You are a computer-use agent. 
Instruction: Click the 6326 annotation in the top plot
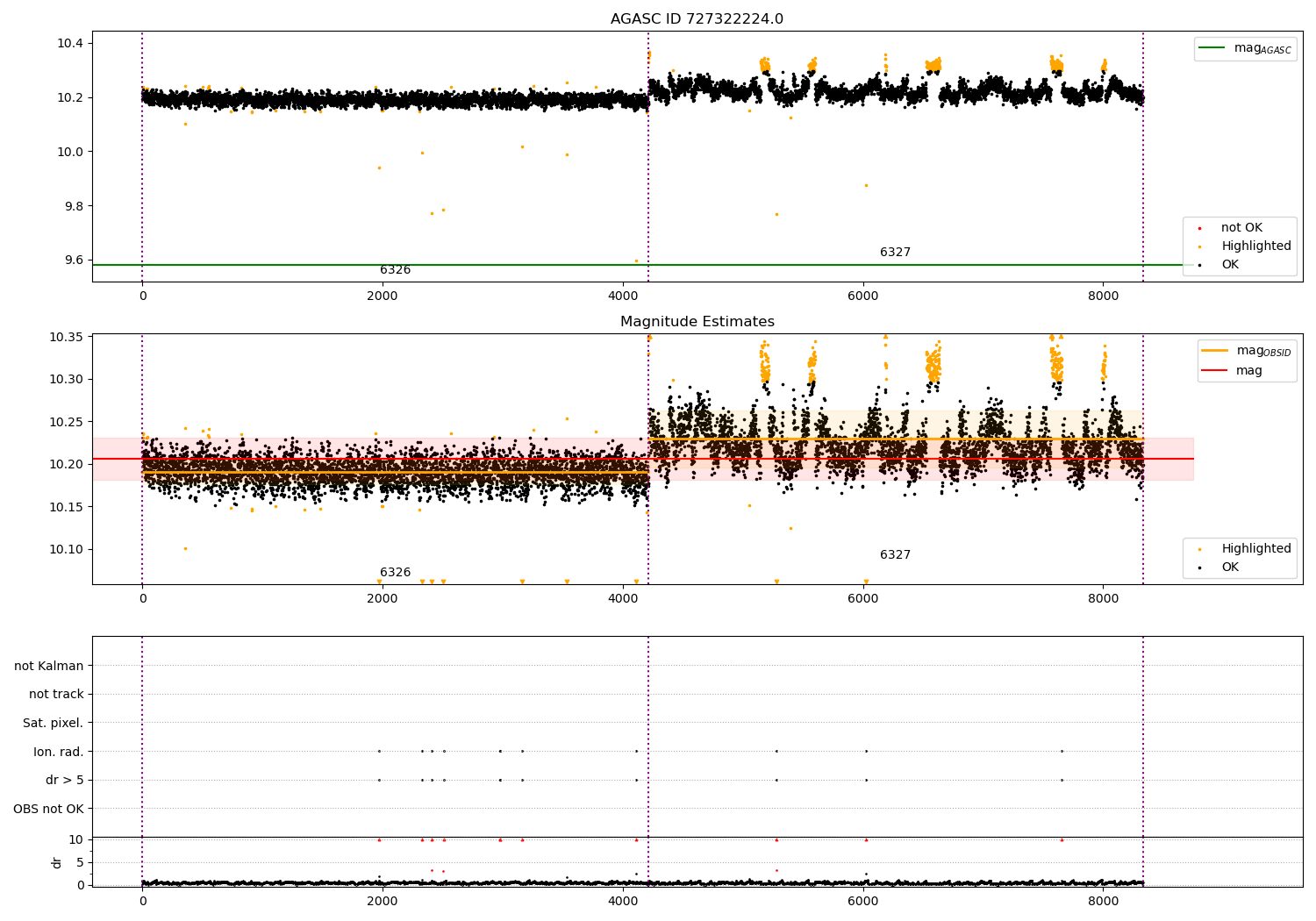point(395,270)
